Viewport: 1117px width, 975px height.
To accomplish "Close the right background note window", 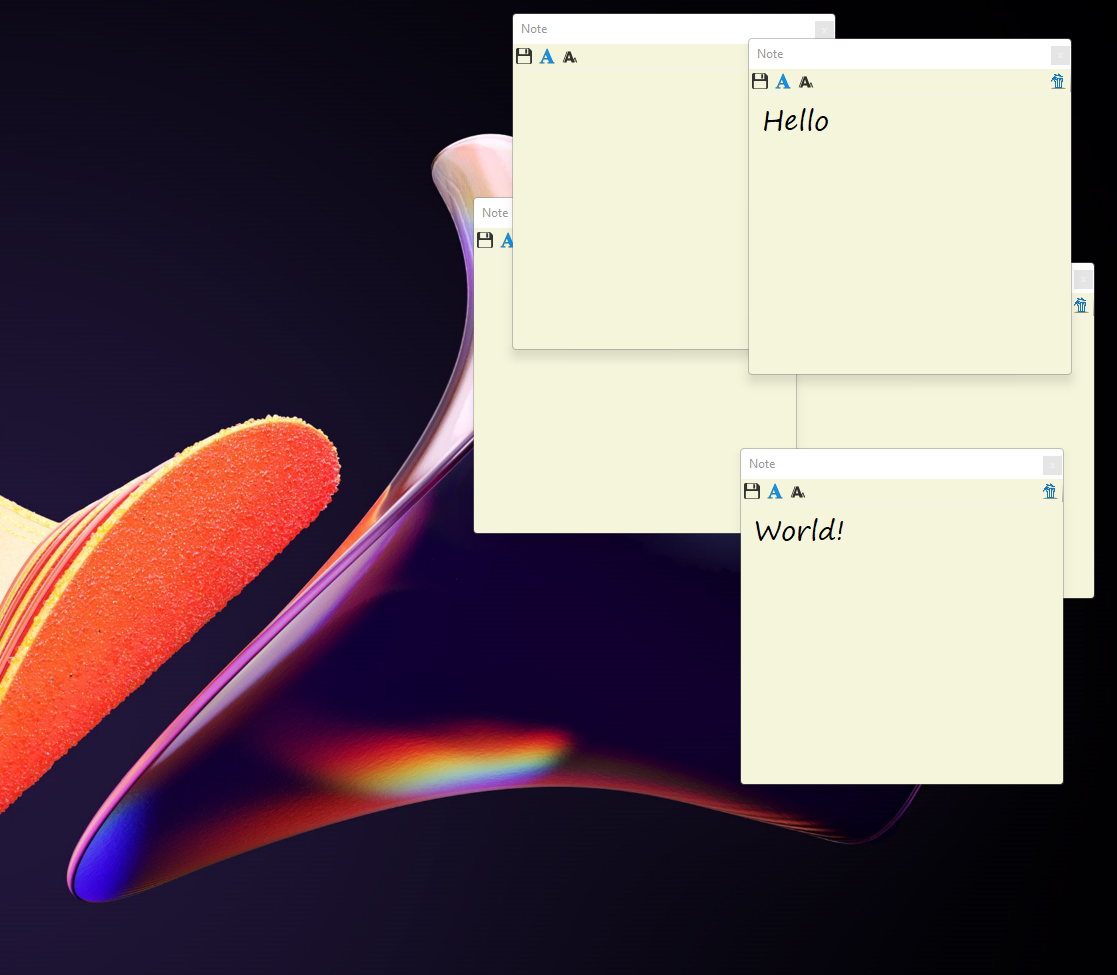I will coord(1083,279).
